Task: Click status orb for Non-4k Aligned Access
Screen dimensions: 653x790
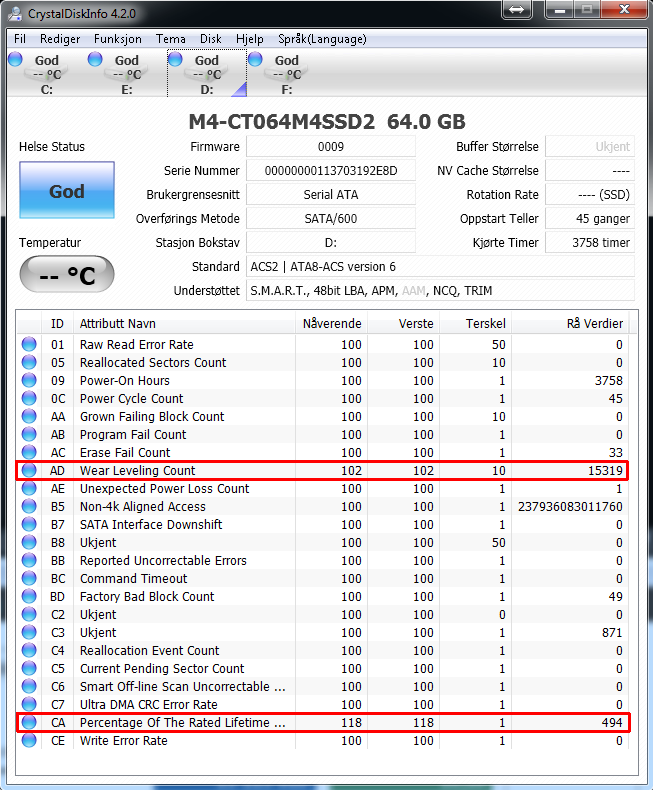Action: (29, 506)
